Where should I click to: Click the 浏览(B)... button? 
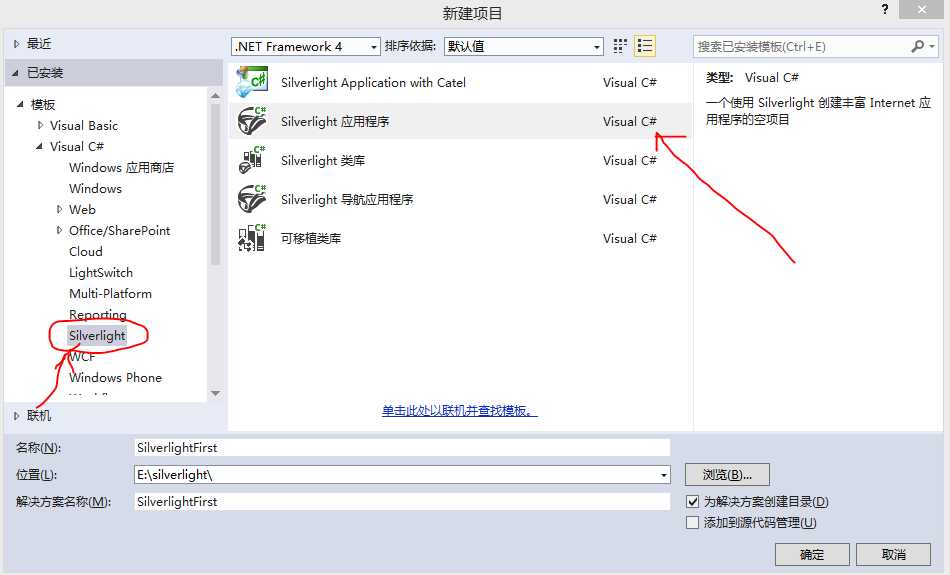coord(727,474)
